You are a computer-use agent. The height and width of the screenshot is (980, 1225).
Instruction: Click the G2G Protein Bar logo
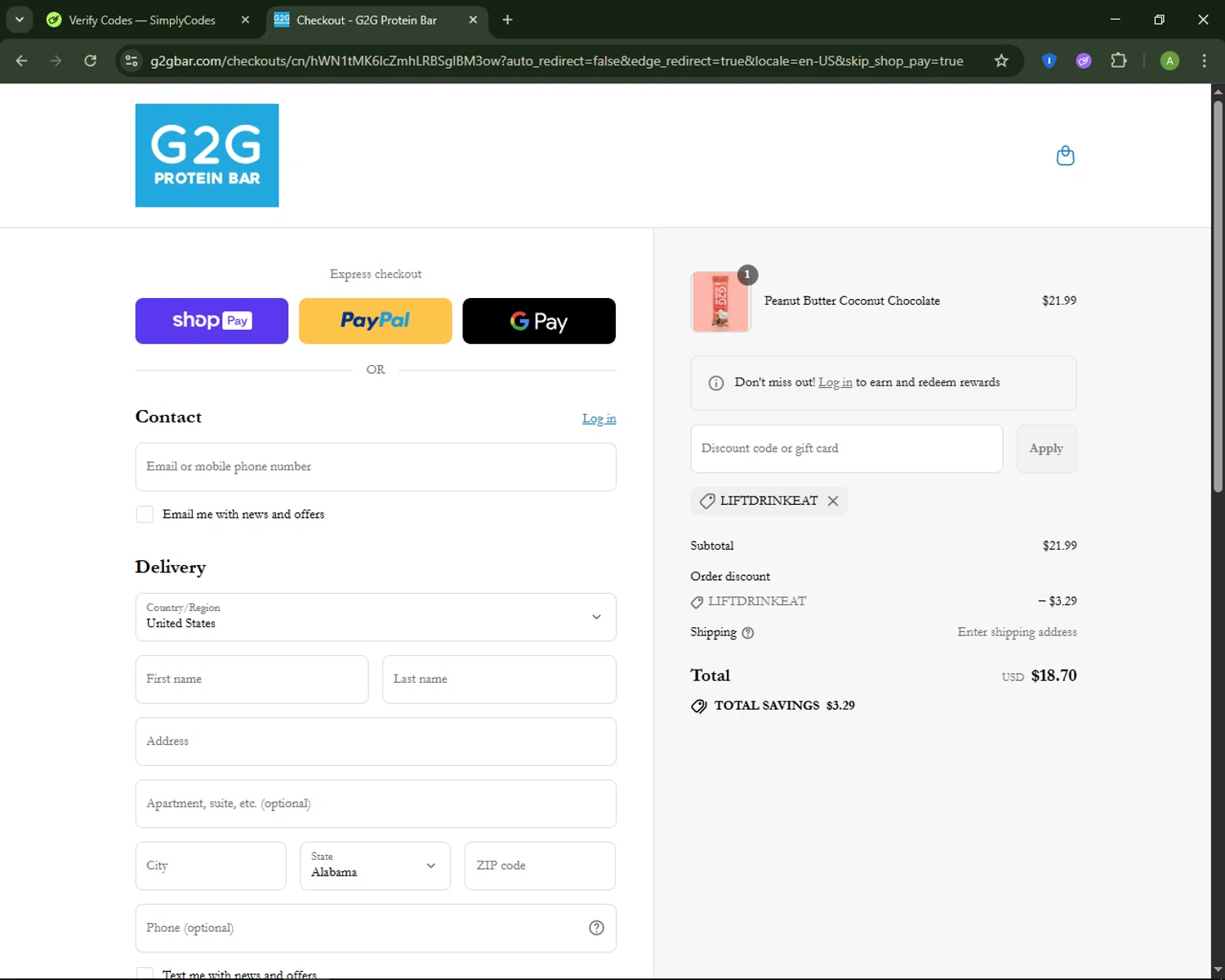tap(207, 155)
